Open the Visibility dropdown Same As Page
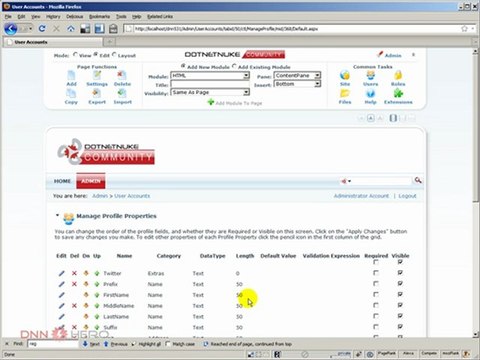 point(210,92)
